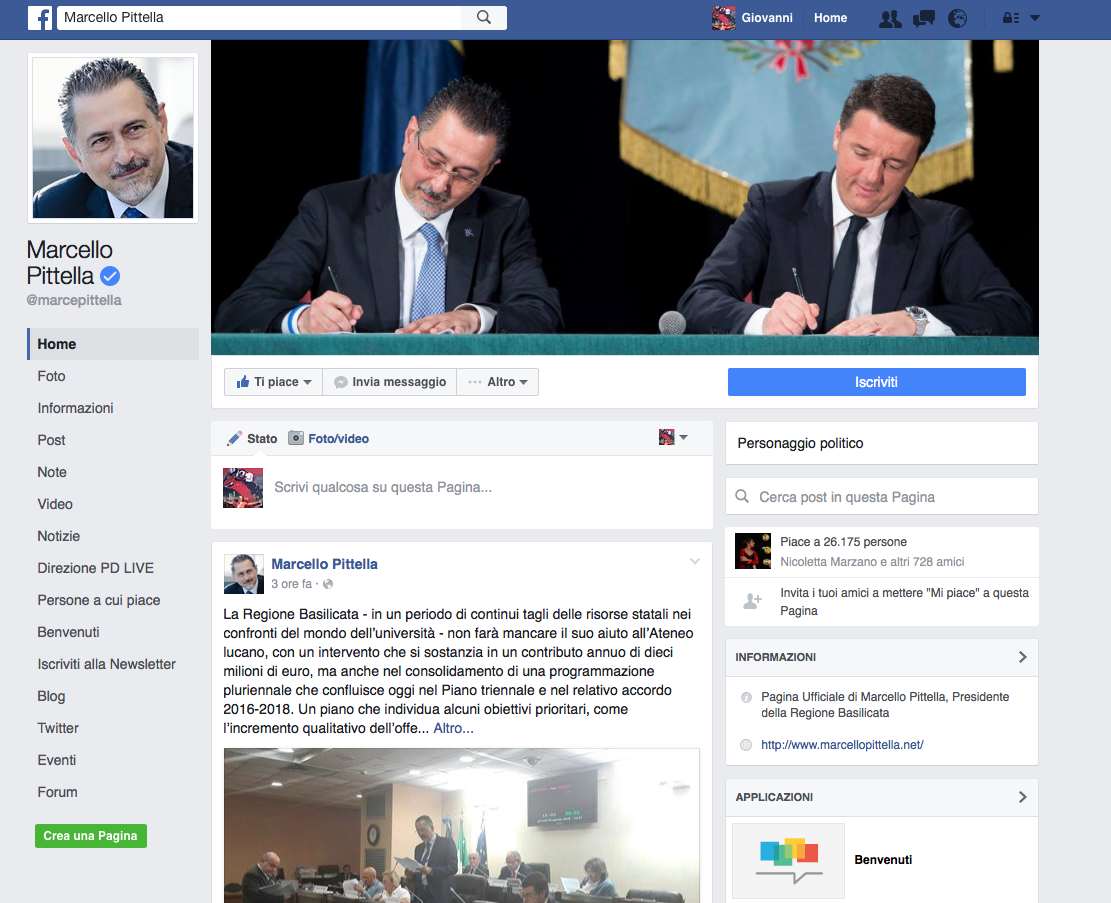Image resolution: width=1111 pixels, height=903 pixels.
Task: Click the search magnifier button
Action: [x=484, y=17]
